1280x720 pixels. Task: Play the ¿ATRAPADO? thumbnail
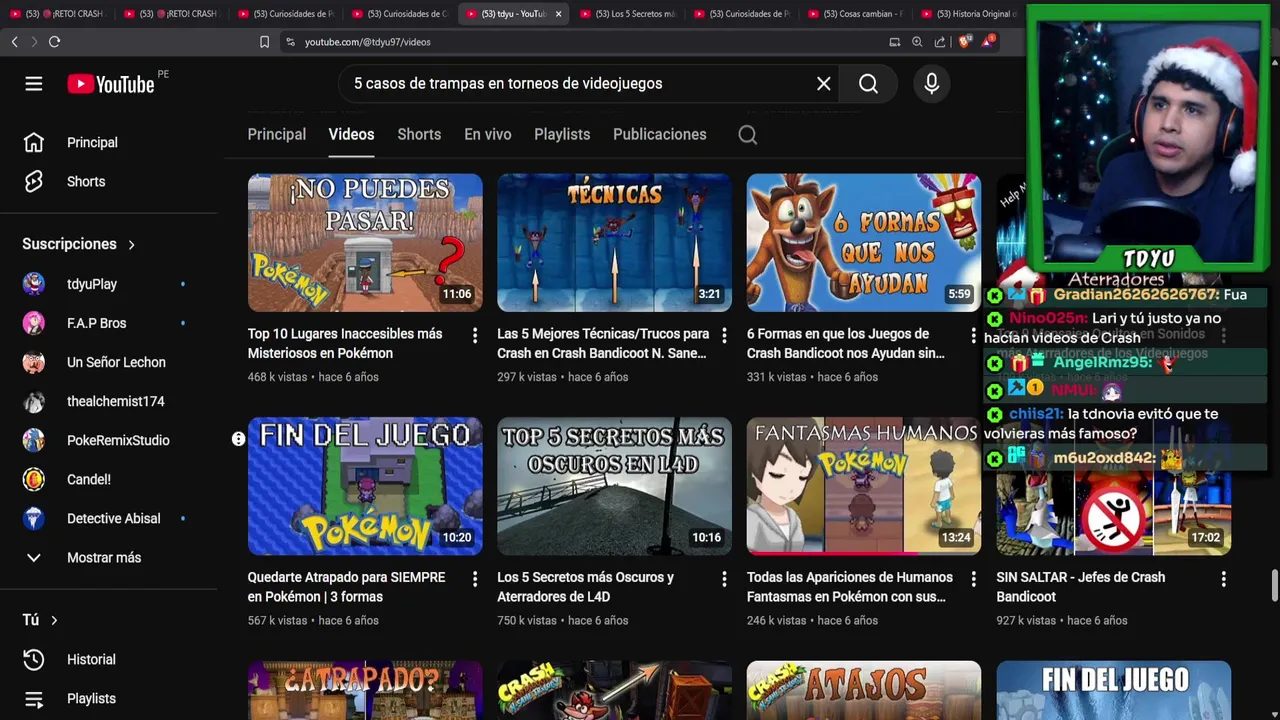(365, 691)
